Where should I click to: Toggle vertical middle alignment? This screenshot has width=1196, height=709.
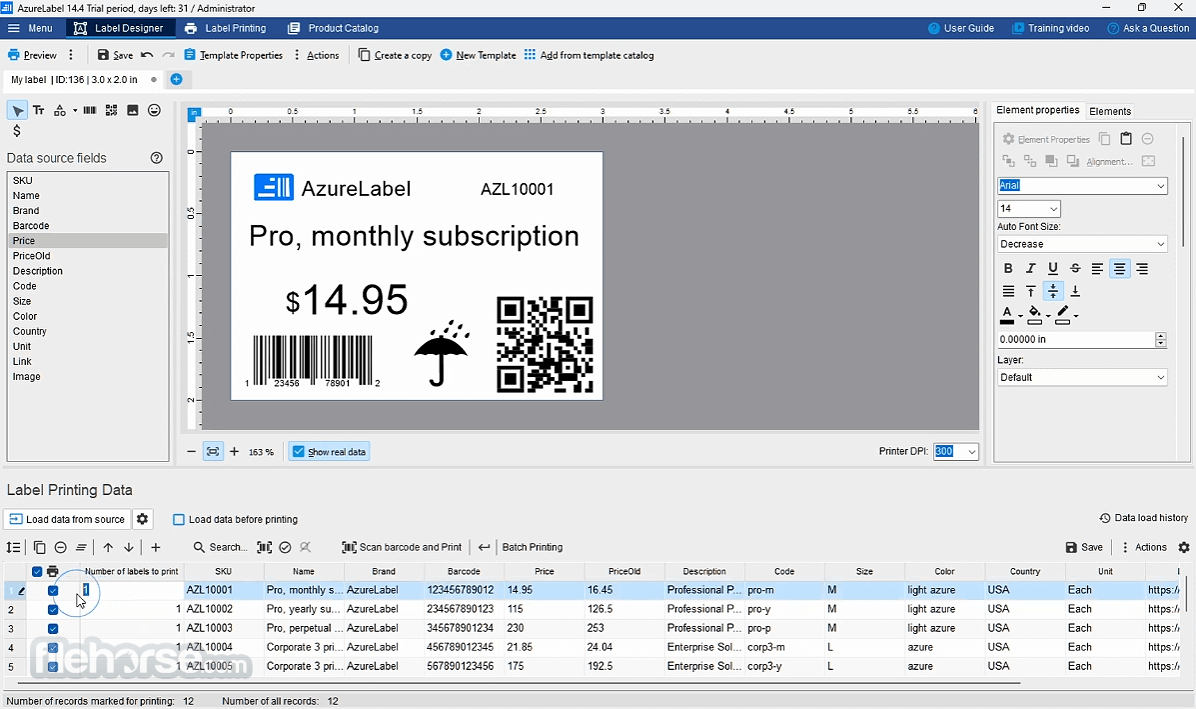(x=1053, y=291)
